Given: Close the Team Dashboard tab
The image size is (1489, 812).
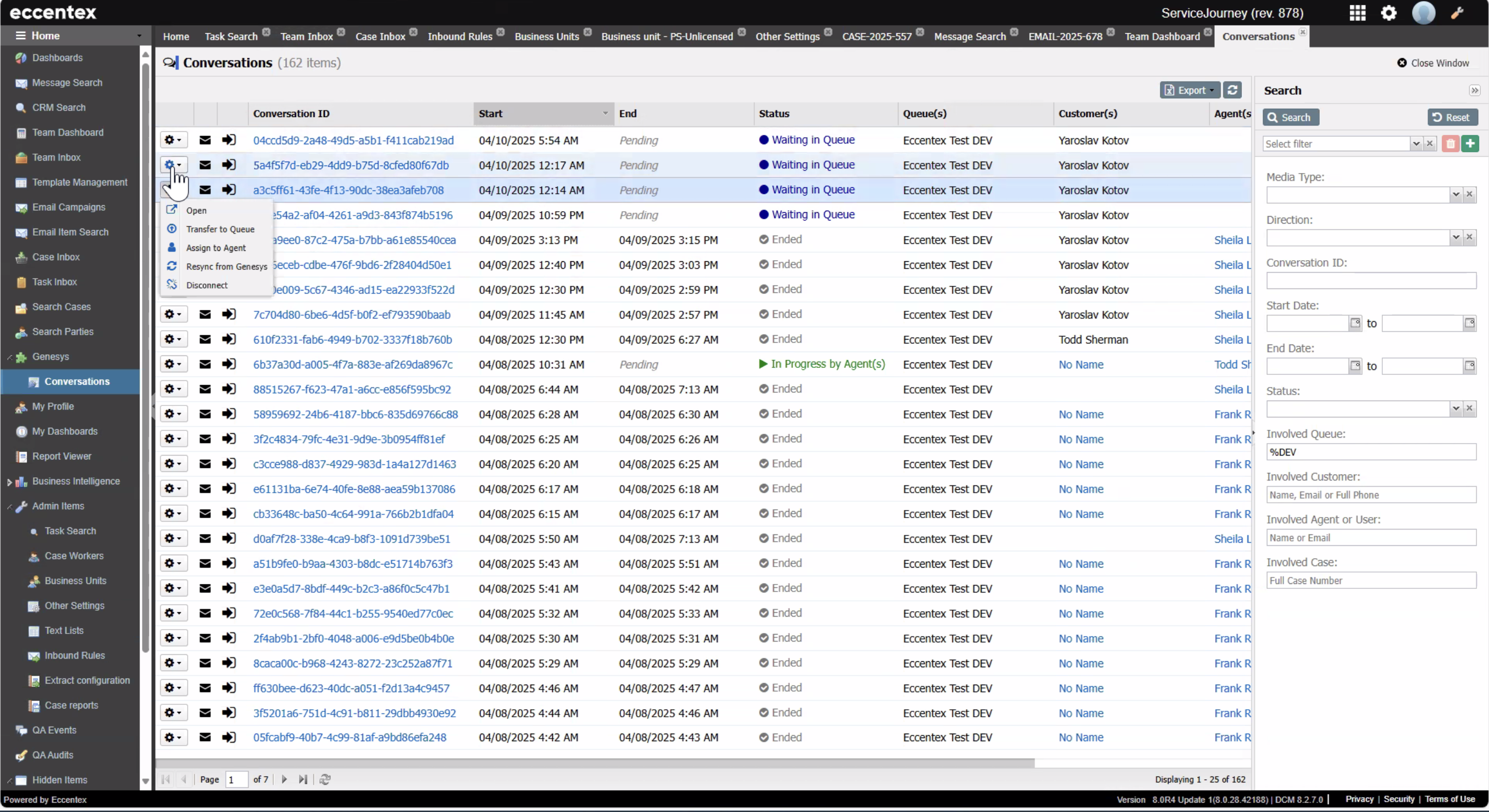Looking at the screenshot, I should pos(1208,32).
